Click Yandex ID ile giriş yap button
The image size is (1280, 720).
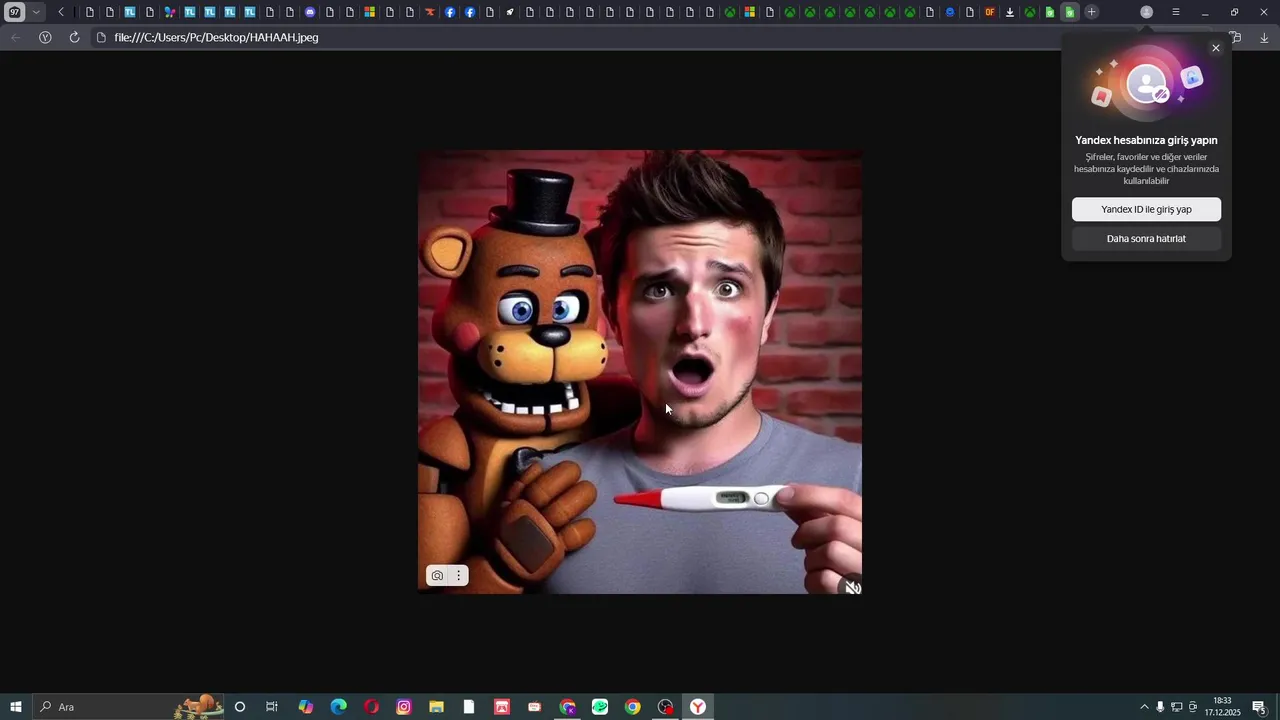[x=1146, y=209]
